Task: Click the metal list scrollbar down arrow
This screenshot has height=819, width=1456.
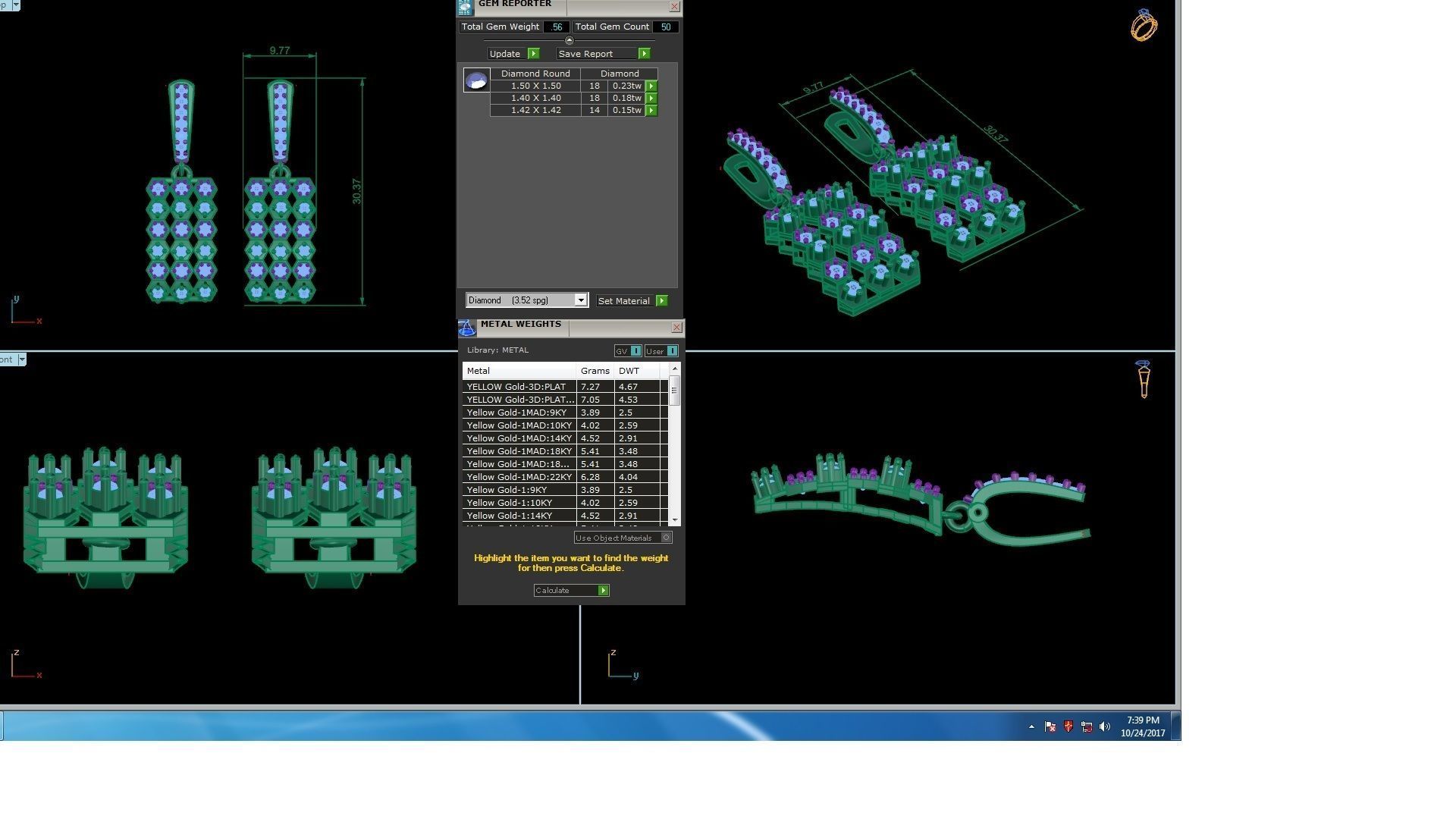Action: [675, 520]
